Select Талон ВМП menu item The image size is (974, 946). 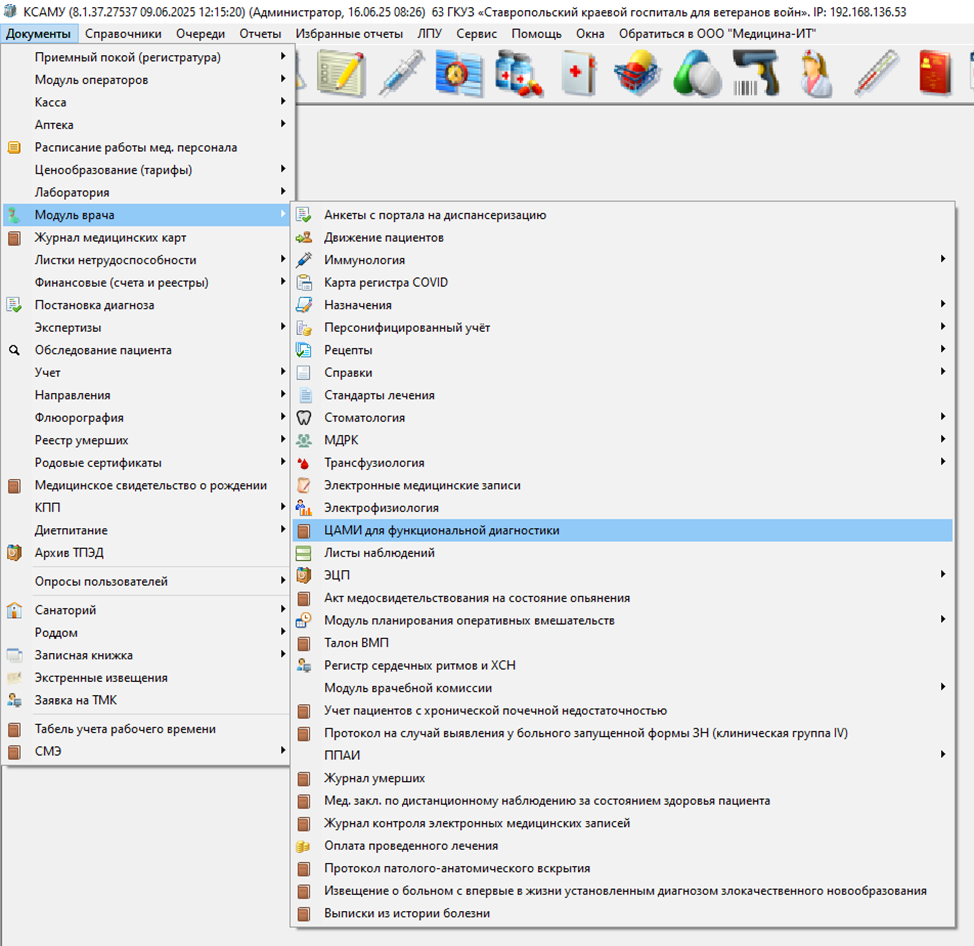(x=622, y=643)
